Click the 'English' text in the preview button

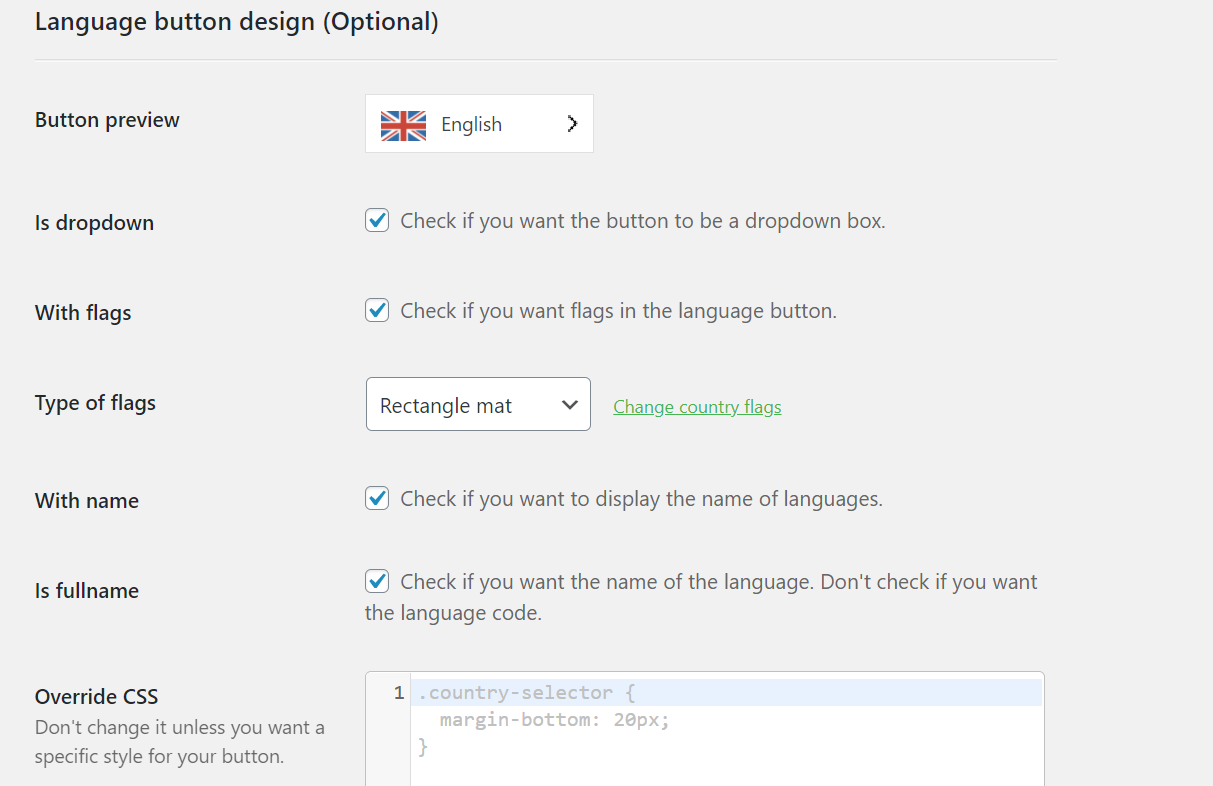(x=471, y=125)
